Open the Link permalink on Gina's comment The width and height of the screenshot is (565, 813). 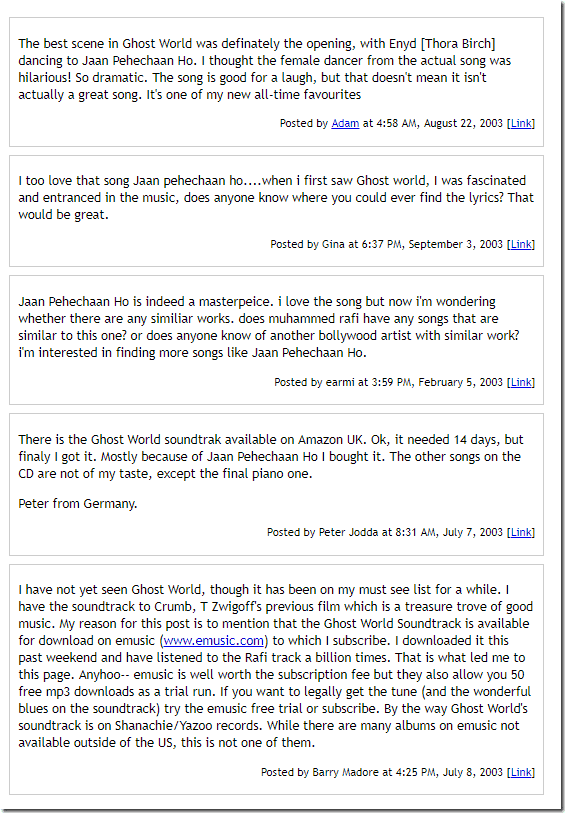521,244
